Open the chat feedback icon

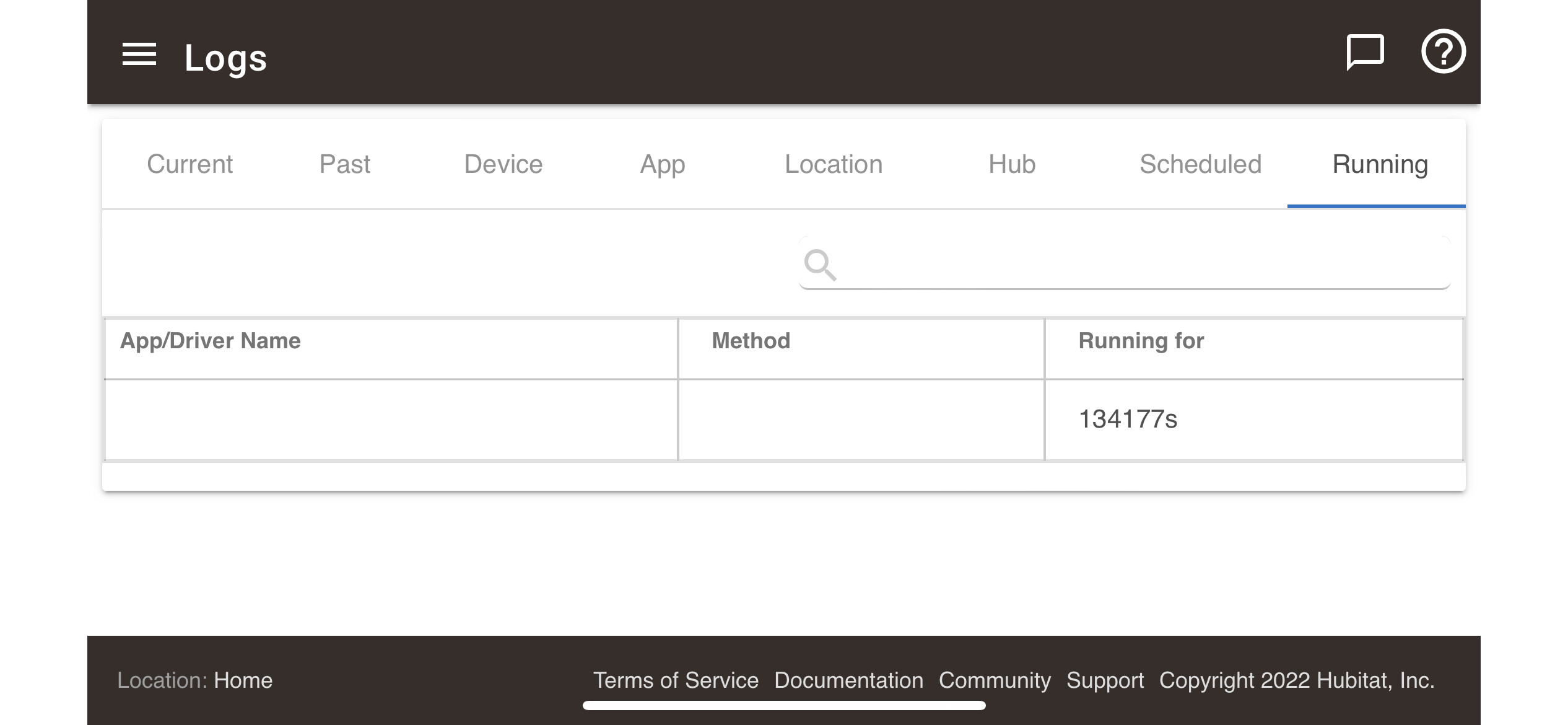[1365, 53]
